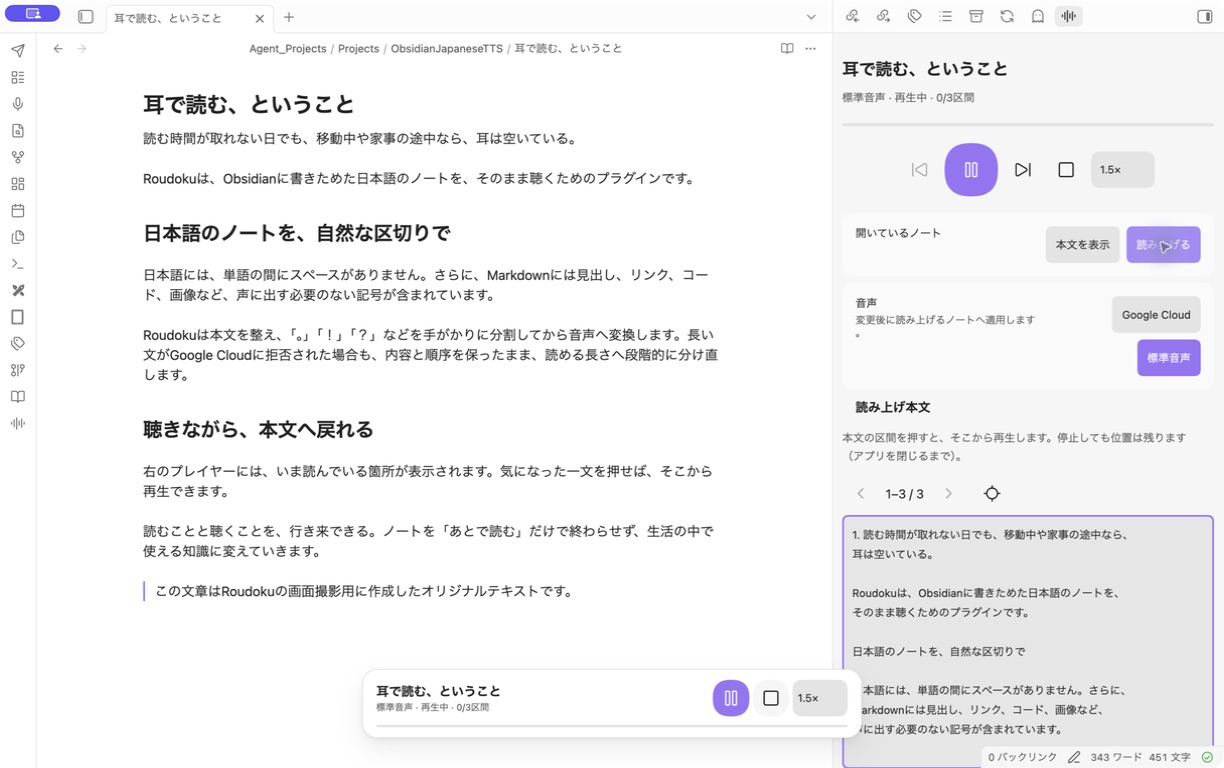Skip to previous segment in sidebar player

point(919,170)
